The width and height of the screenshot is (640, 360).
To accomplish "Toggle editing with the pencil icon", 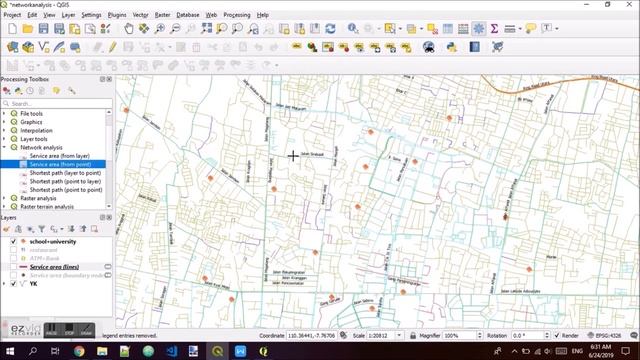I will pyautogui.click(x=112, y=47).
